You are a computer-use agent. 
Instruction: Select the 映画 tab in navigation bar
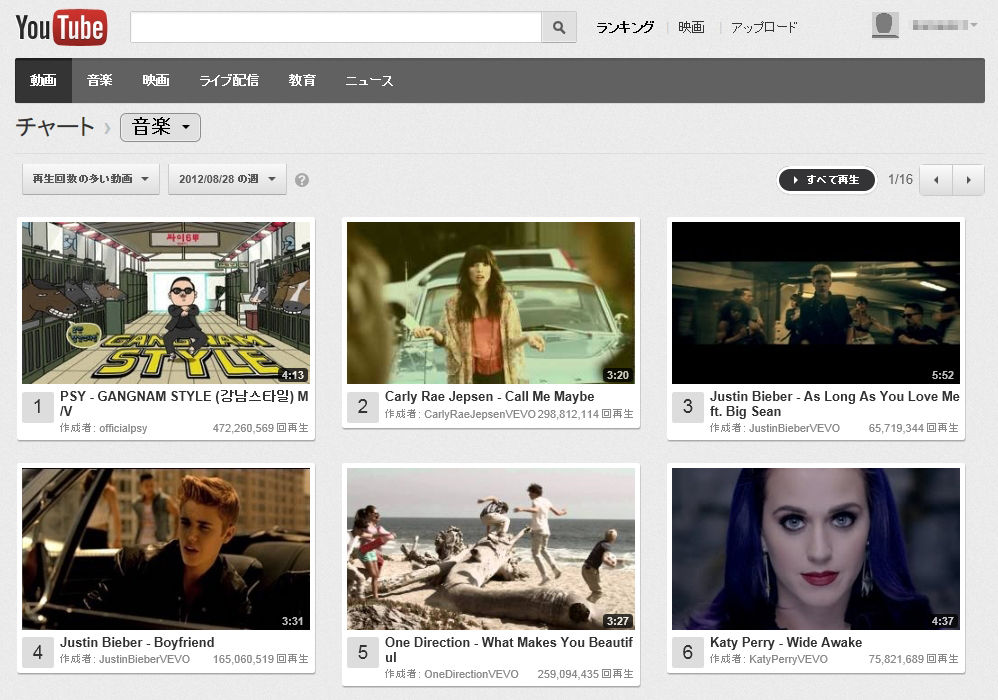(156, 80)
